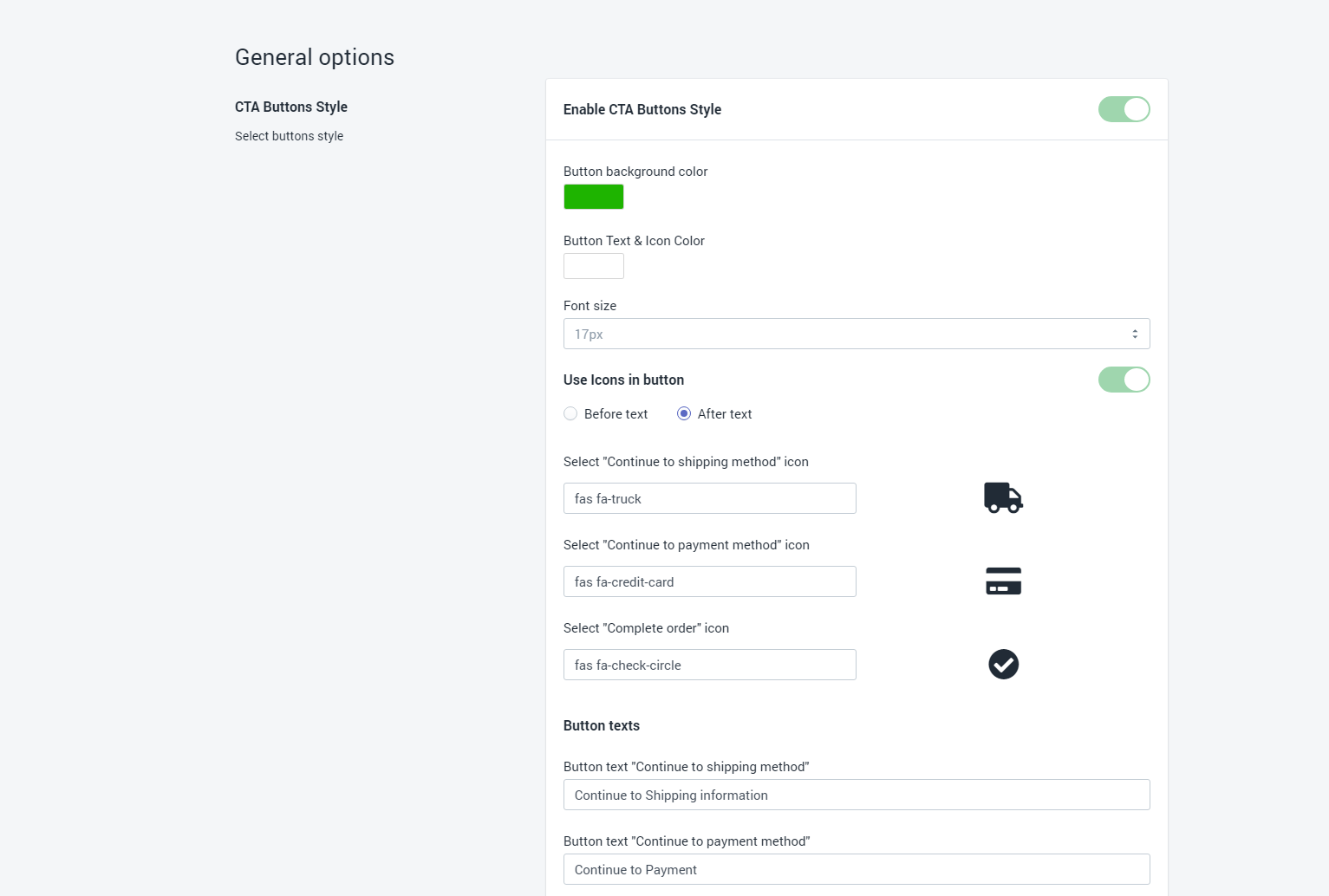1329x896 pixels.
Task: Focus the fas fa-credit-card icon field
Action: click(x=709, y=581)
